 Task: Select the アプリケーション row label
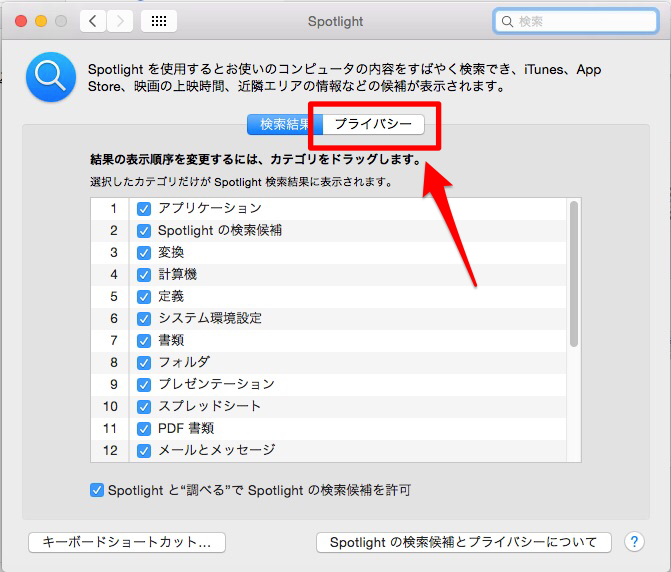[210, 208]
